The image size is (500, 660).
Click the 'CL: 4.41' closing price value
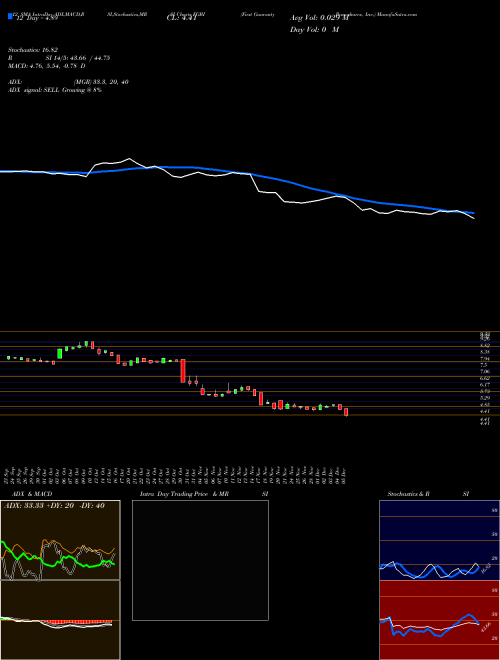pyautogui.click(x=181, y=18)
